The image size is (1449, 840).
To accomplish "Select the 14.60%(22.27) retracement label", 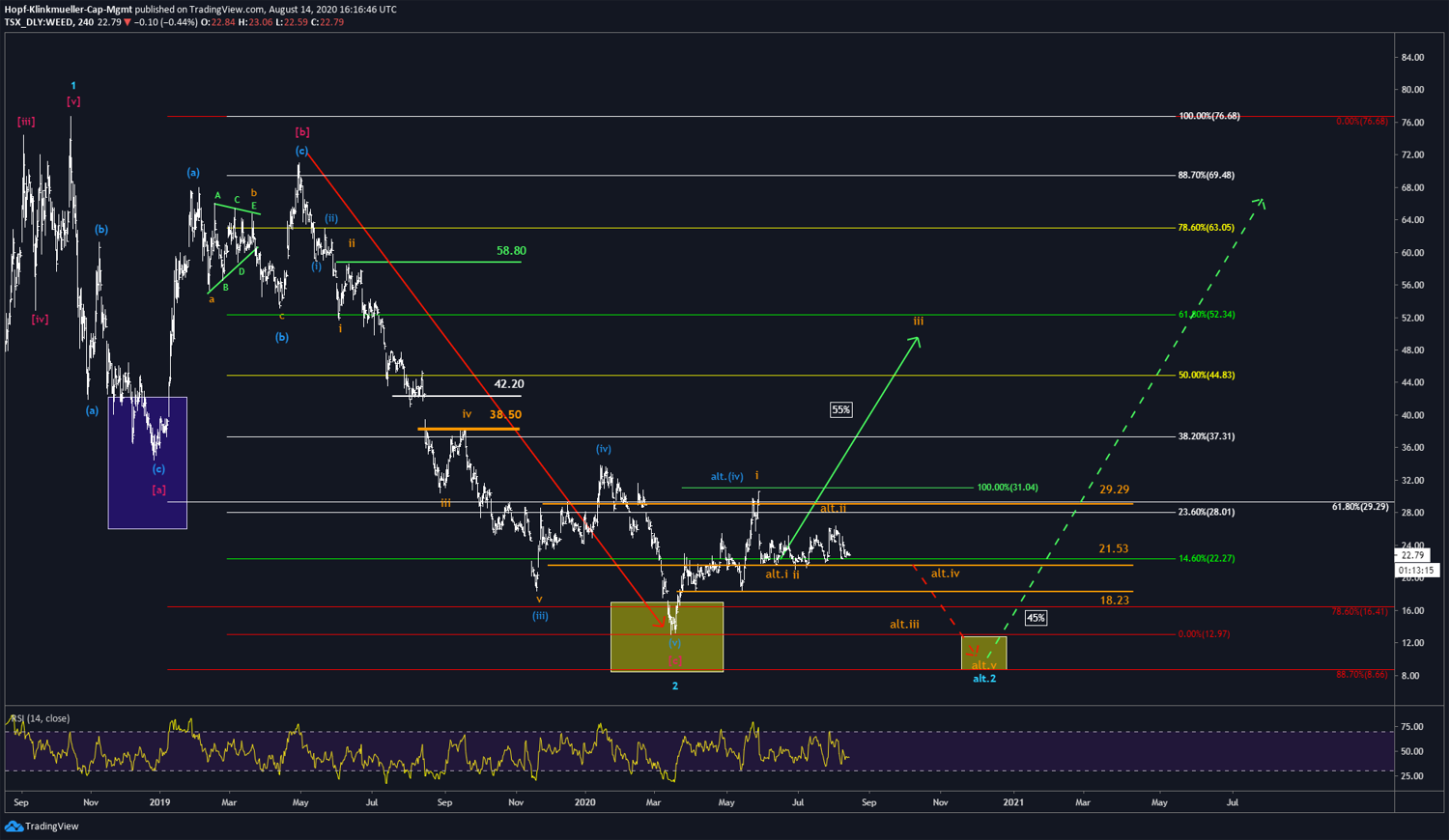I will pos(1206,559).
